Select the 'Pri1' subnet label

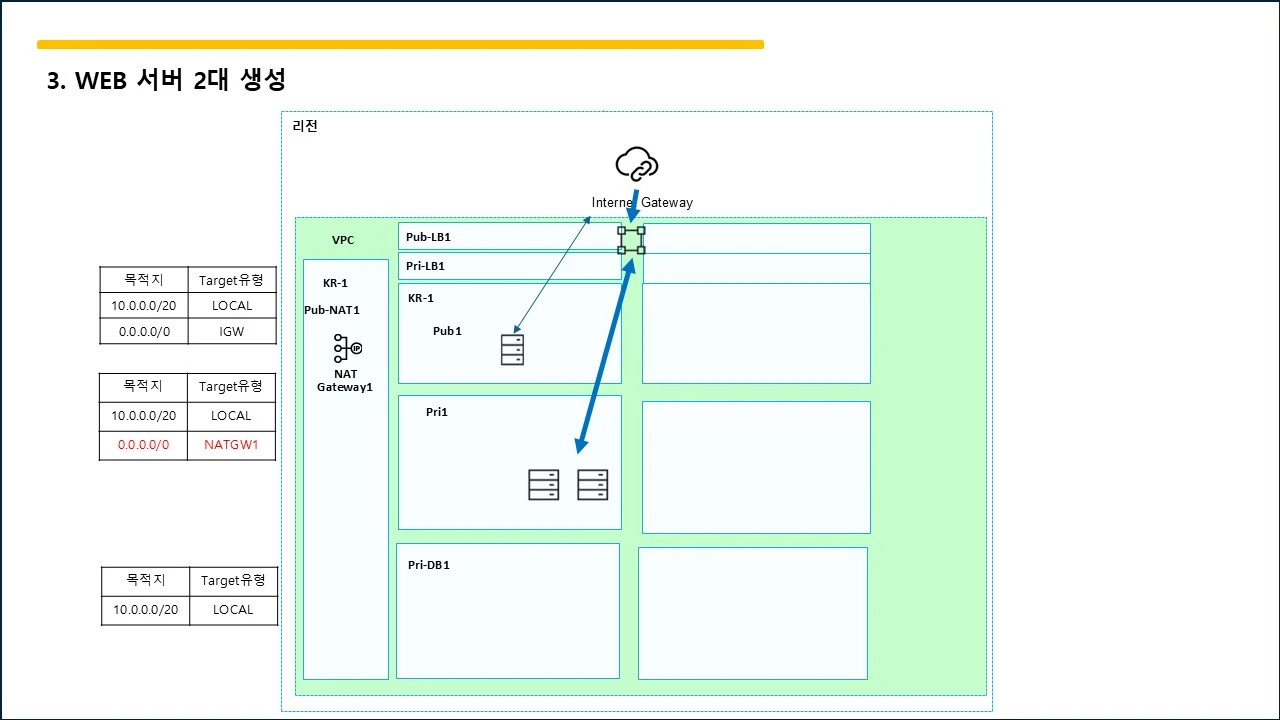tap(437, 412)
